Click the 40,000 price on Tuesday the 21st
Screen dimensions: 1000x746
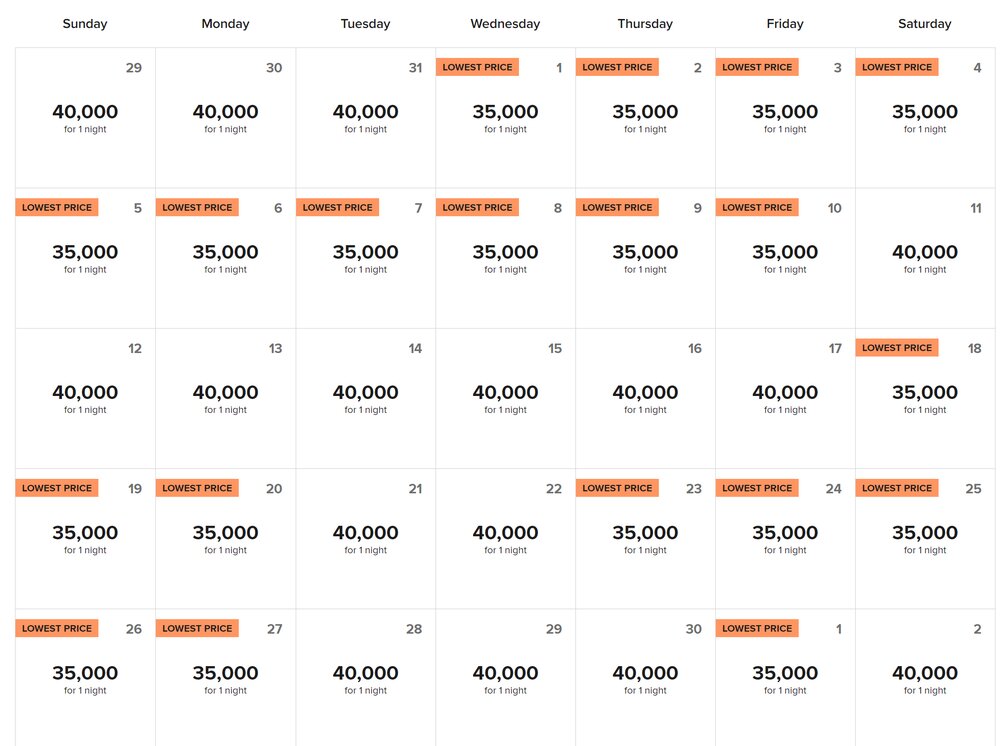(364, 532)
